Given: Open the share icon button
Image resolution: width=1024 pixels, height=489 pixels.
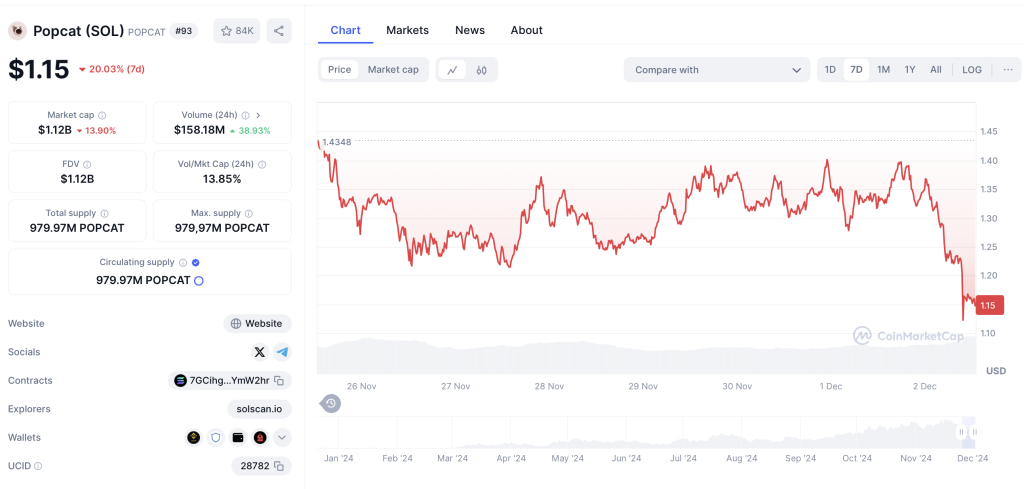Looking at the screenshot, I should click(279, 31).
